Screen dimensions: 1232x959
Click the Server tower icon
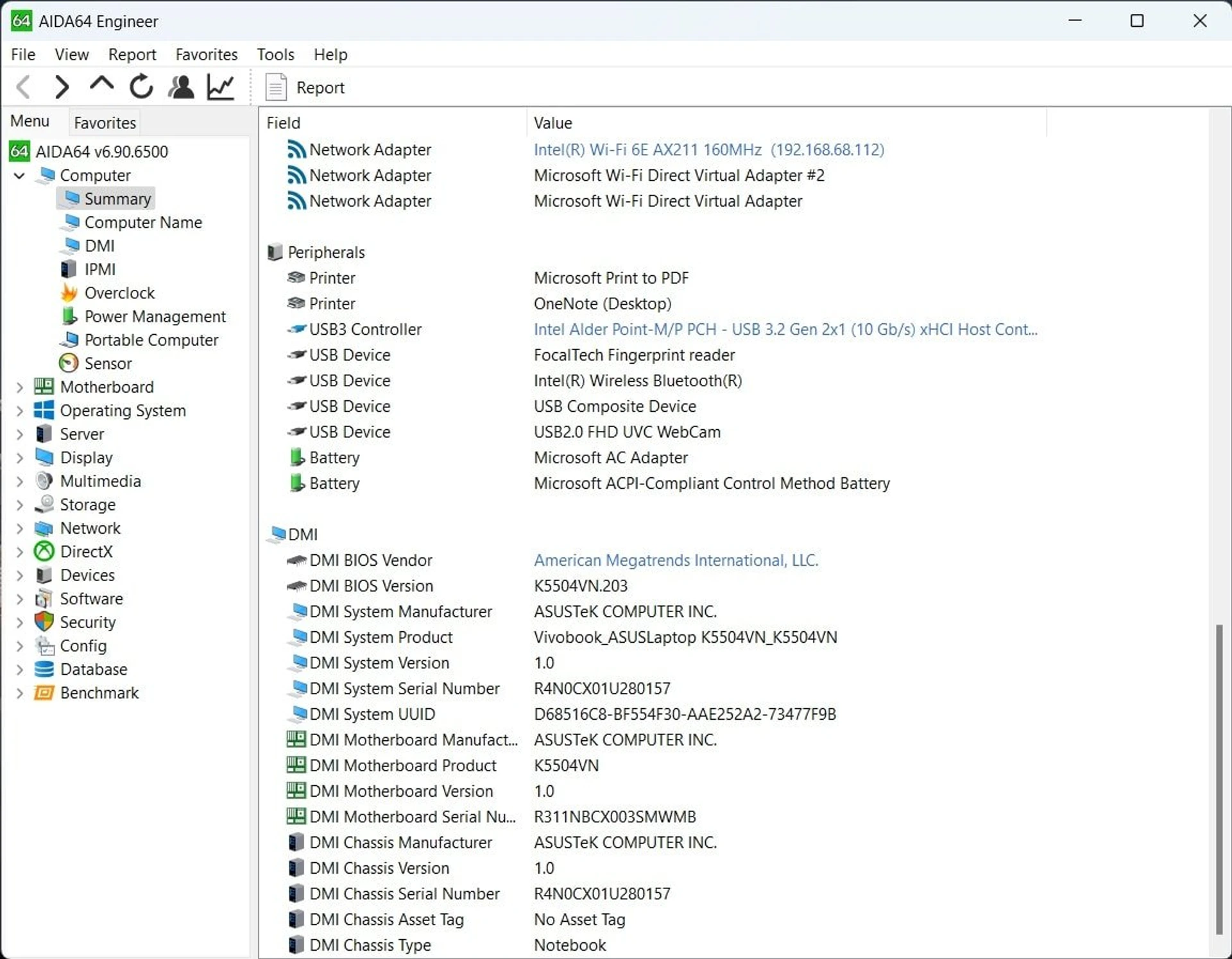pyautogui.click(x=44, y=434)
